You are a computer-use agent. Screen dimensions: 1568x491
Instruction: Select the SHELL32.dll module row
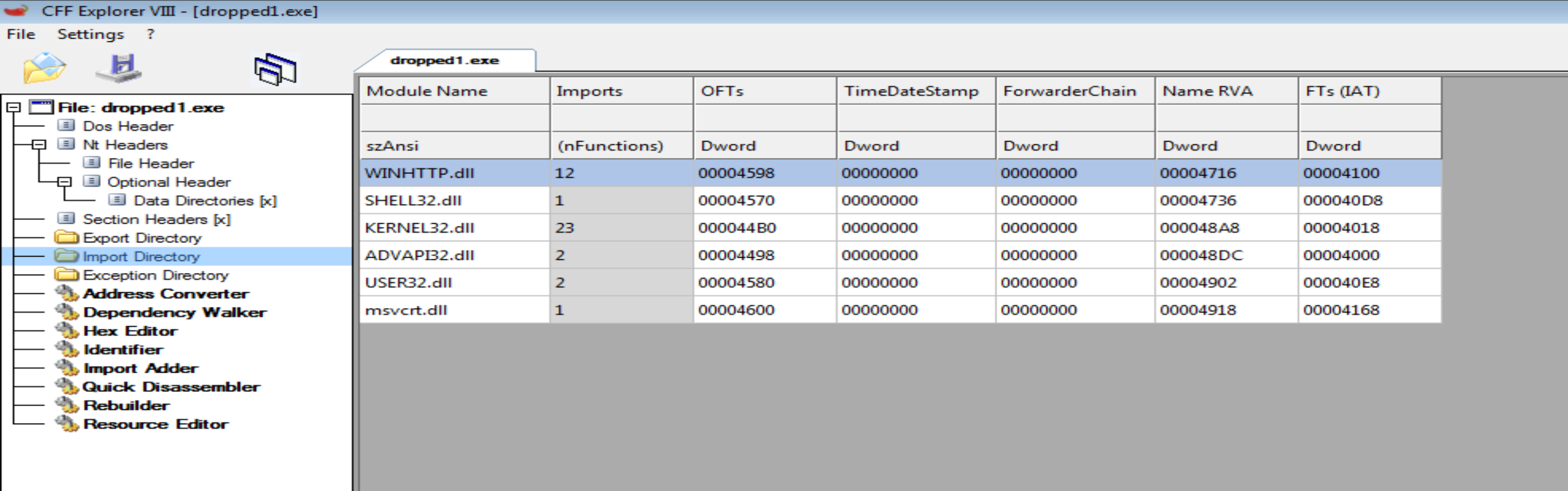pyautogui.click(x=413, y=200)
